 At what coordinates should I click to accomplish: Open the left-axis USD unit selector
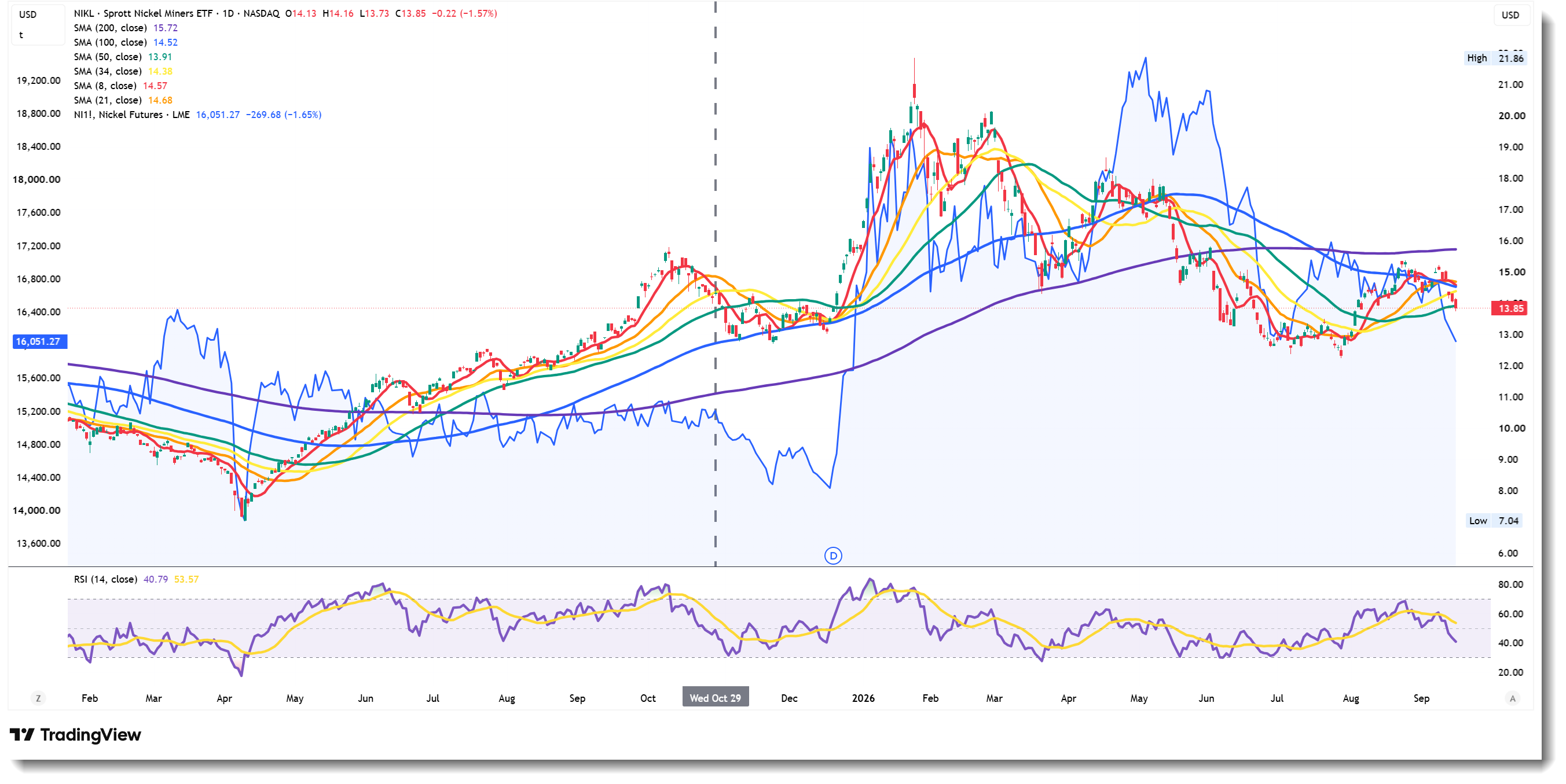click(28, 14)
